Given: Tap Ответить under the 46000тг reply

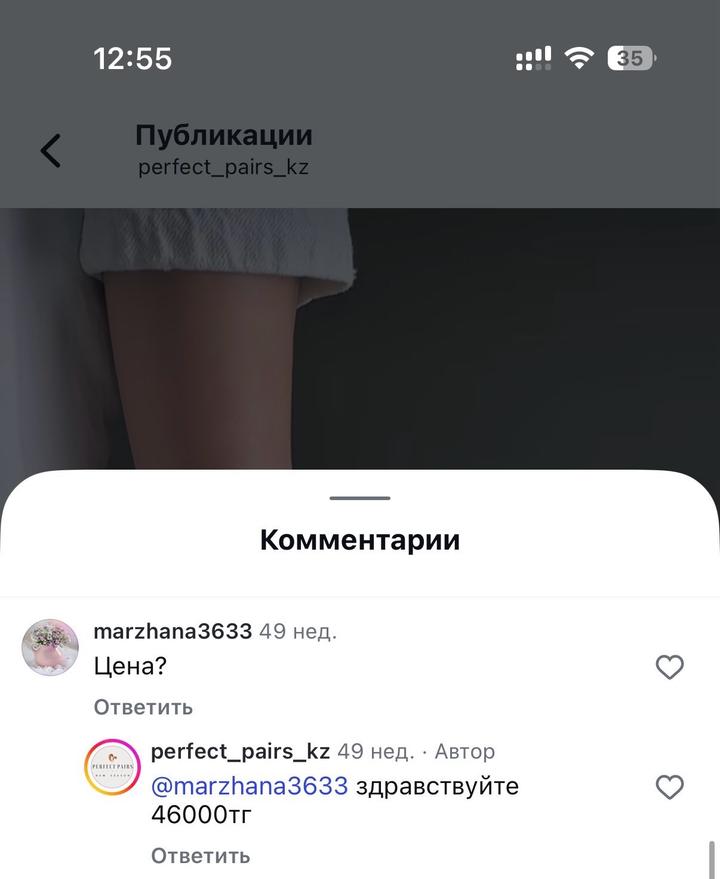Looking at the screenshot, I should [200, 855].
